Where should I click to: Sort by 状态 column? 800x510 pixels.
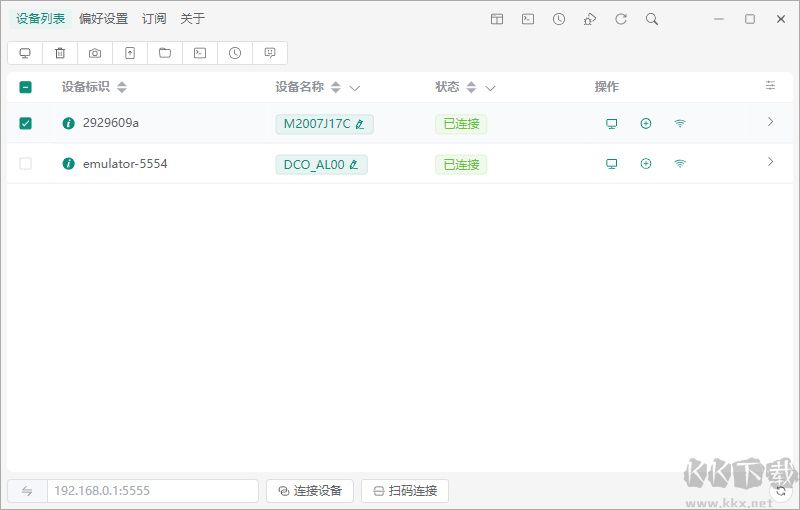(471, 87)
